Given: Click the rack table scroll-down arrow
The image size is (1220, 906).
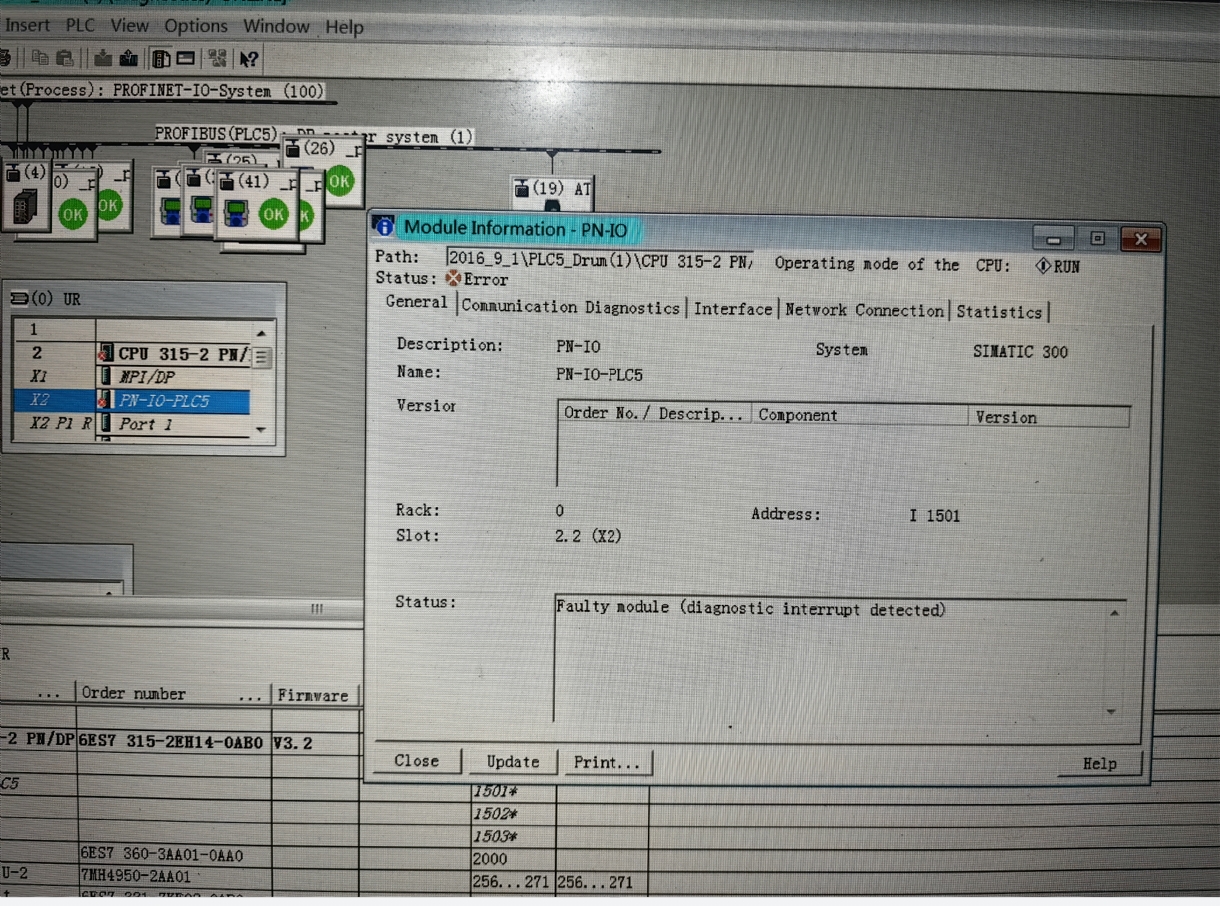Looking at the screenshot, I should (x=261, y=428).
